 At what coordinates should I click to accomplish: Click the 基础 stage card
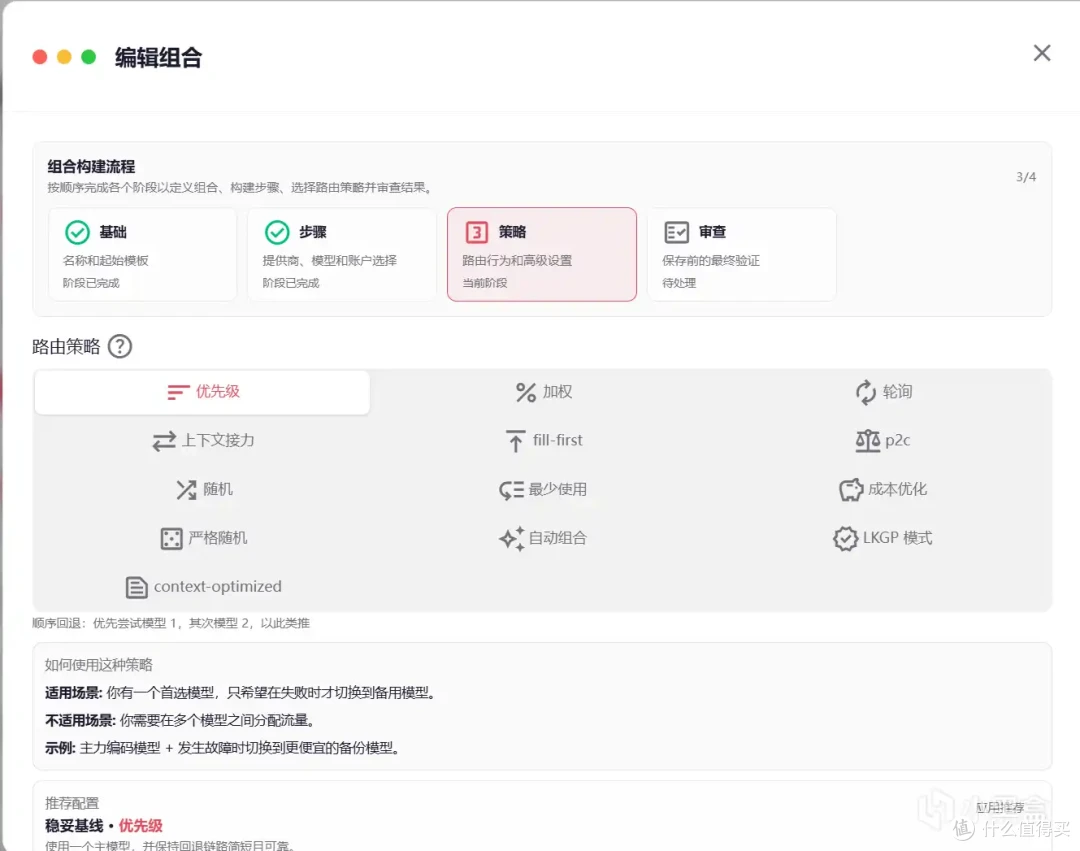coord(143,255)
